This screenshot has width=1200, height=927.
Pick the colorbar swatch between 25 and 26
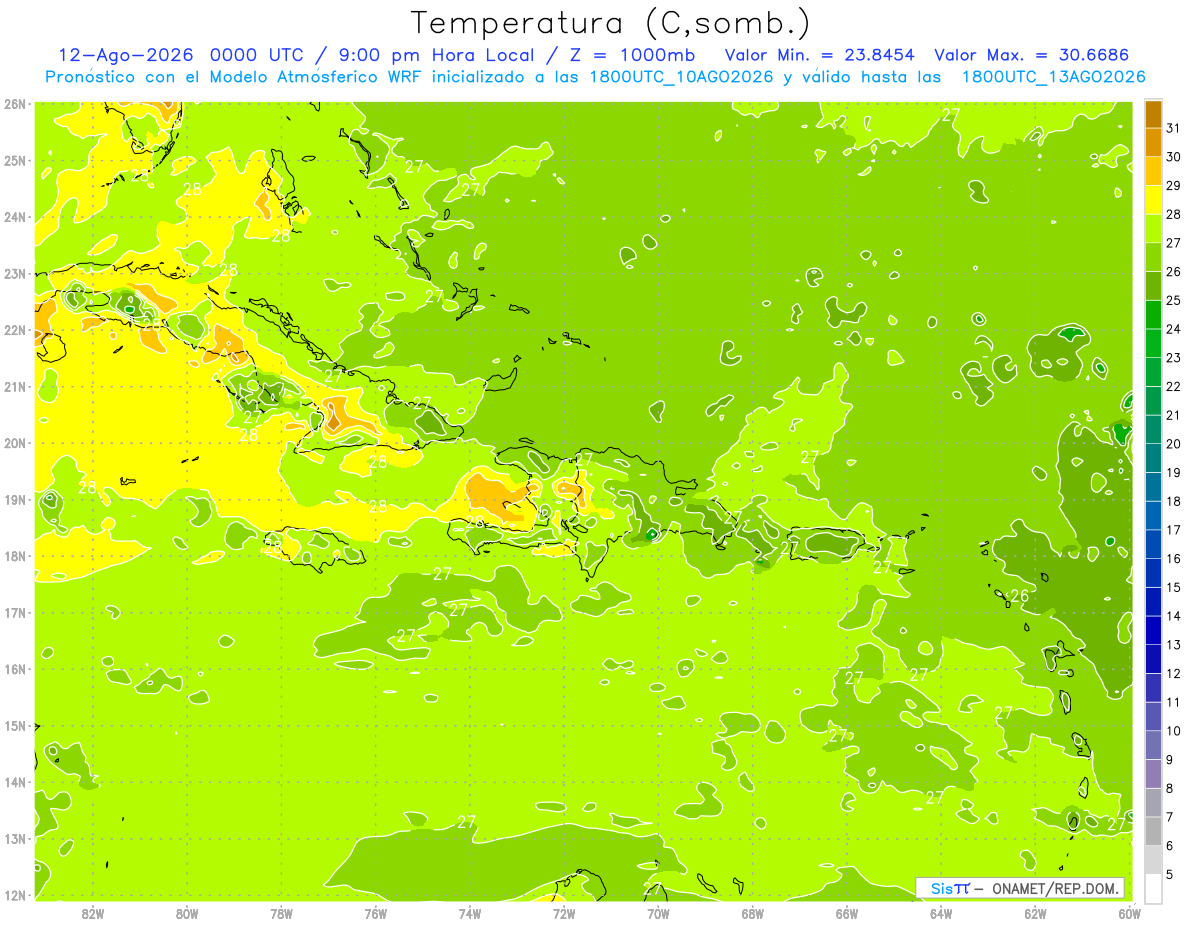coord(1152,285)
